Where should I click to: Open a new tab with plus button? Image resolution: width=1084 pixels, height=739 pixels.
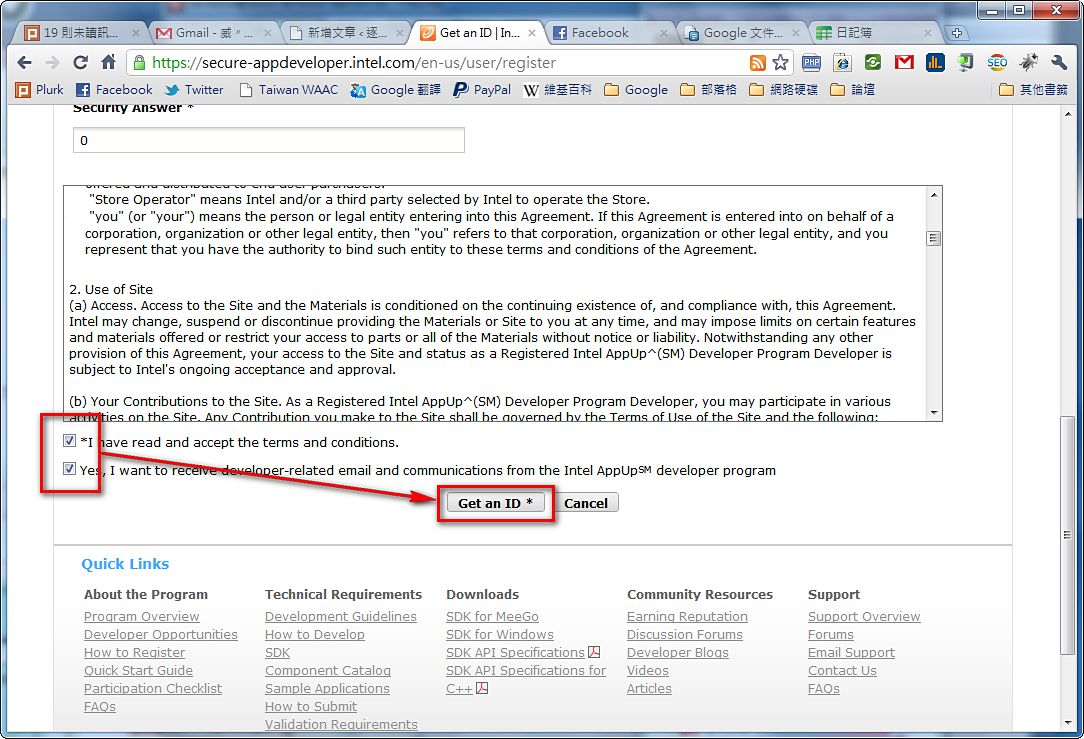[957, 33]
